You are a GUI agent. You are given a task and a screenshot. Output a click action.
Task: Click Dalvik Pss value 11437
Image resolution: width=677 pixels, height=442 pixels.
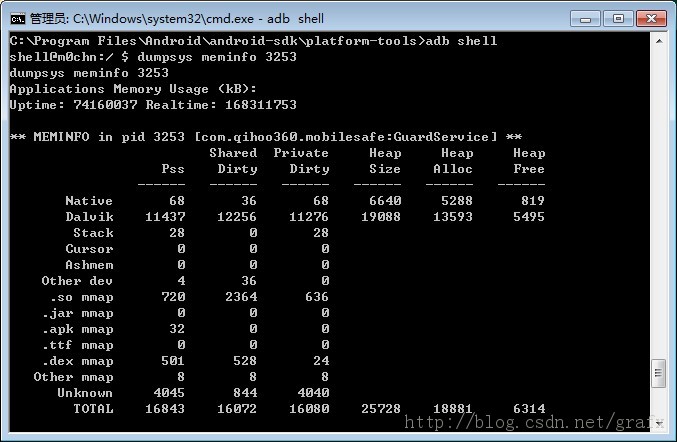point(165,217)
